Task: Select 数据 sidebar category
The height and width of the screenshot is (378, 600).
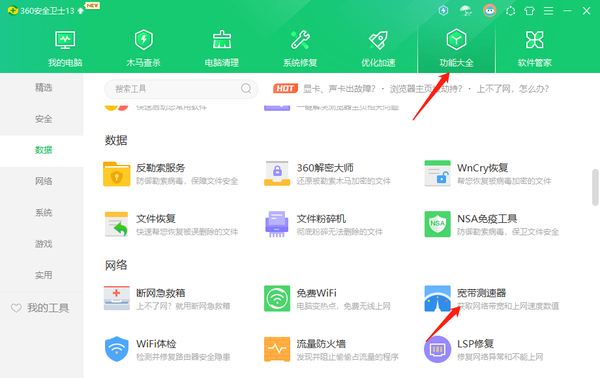Action: click(43, 150)
